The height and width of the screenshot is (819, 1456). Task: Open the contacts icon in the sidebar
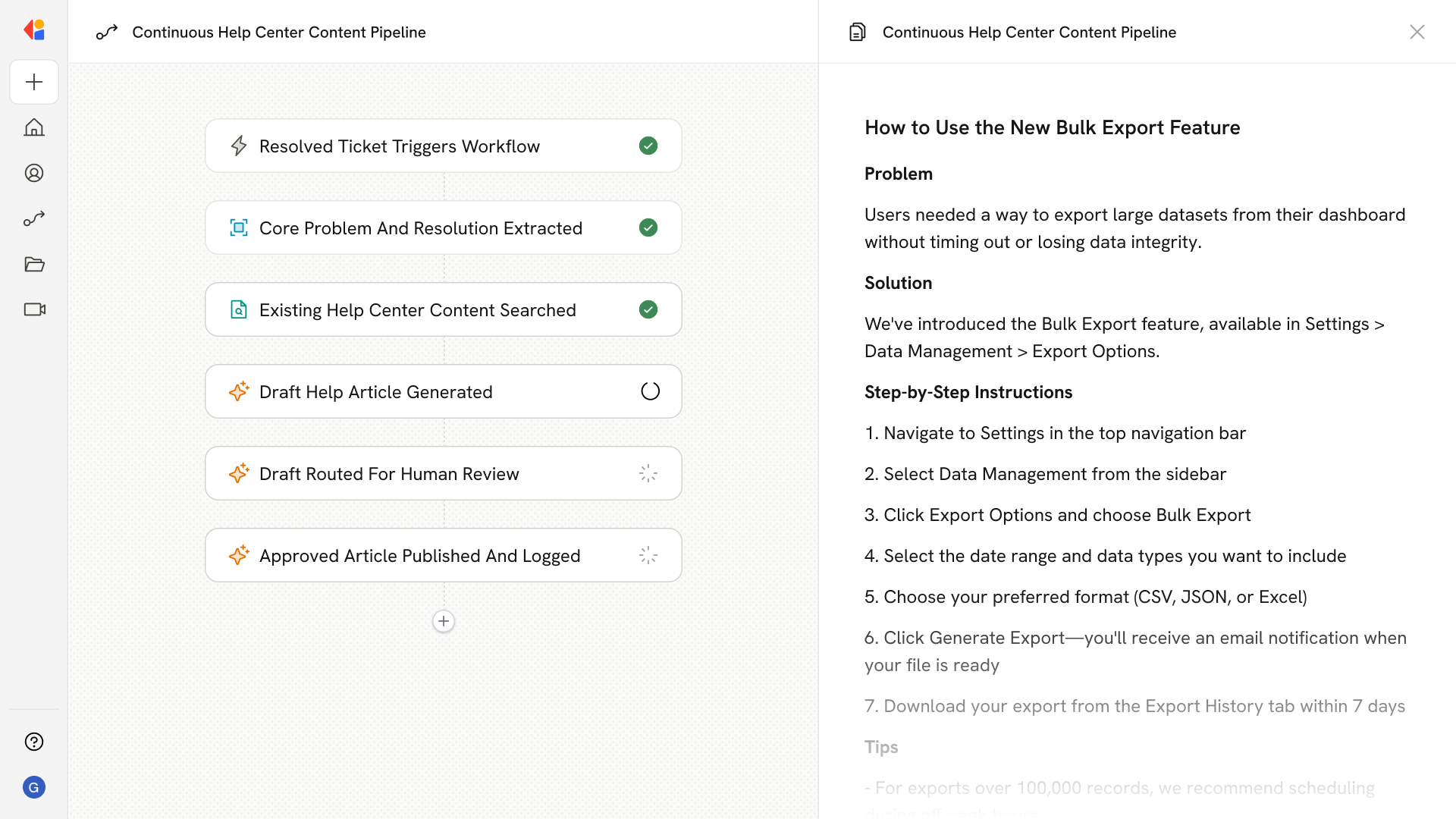point(34,173)
